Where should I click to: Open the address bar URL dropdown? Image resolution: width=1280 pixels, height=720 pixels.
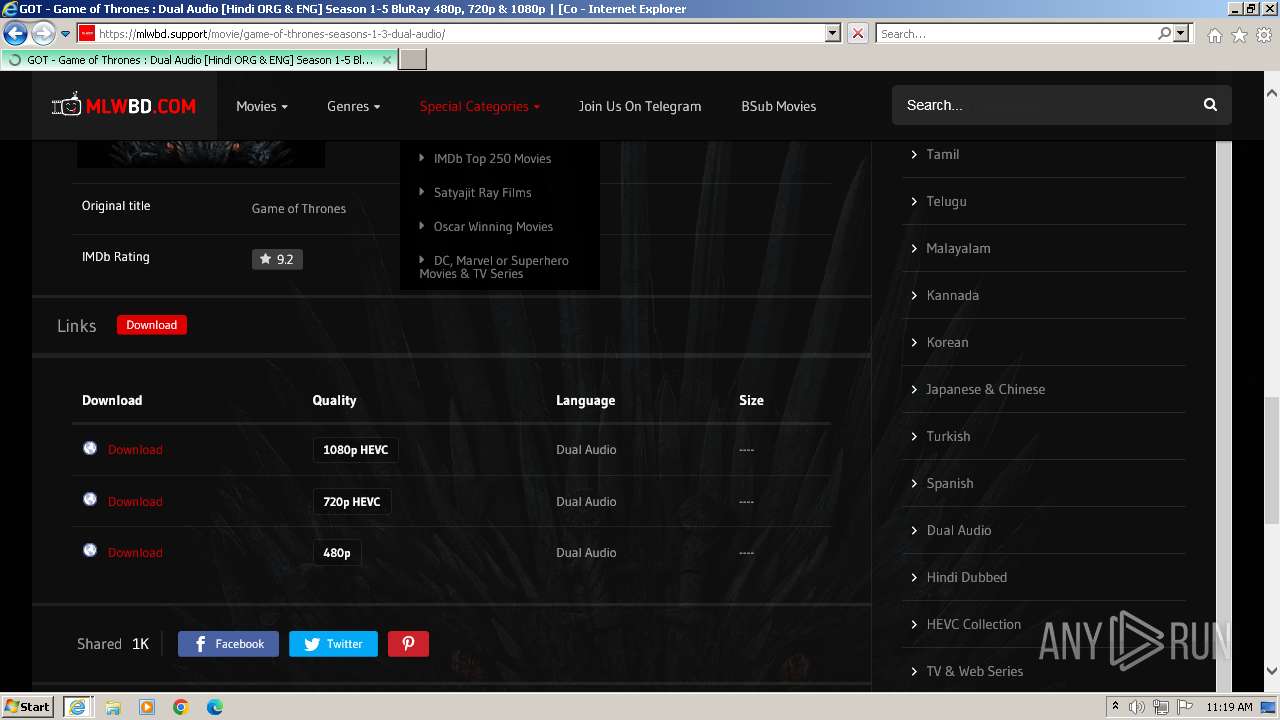833,33
